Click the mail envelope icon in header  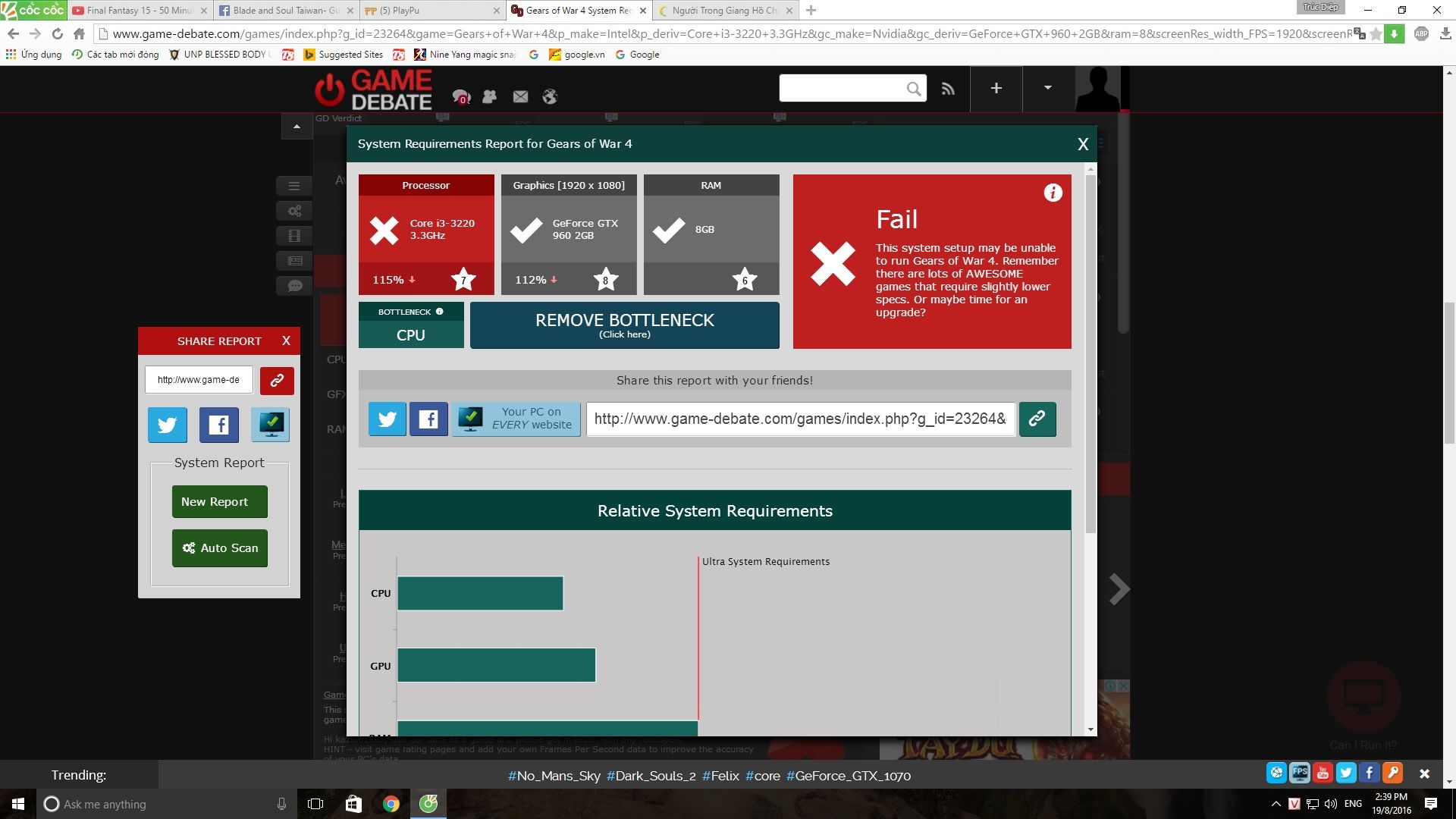(x=520, y=96)
